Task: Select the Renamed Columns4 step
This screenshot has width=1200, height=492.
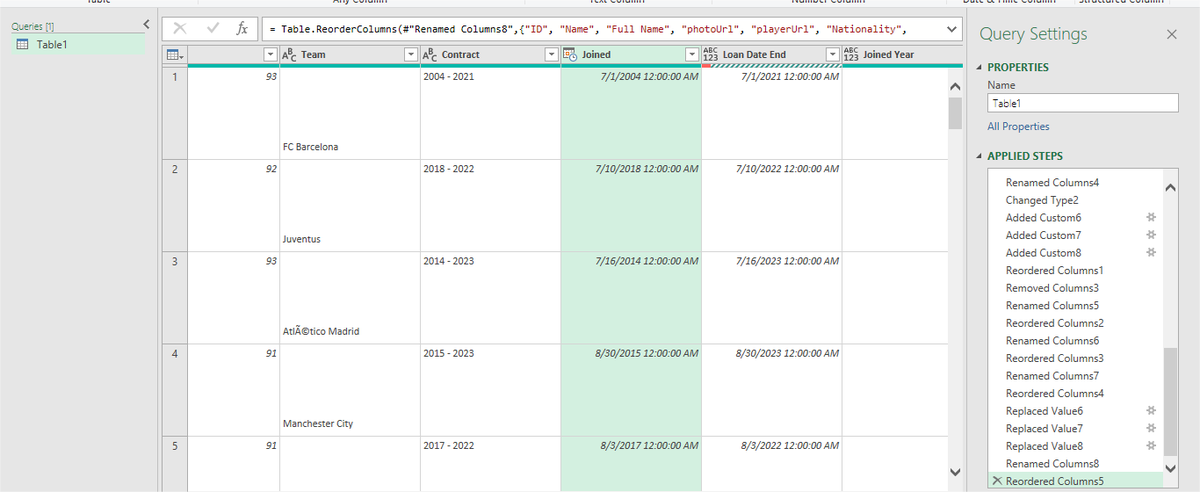Action: pos(1052,183)
